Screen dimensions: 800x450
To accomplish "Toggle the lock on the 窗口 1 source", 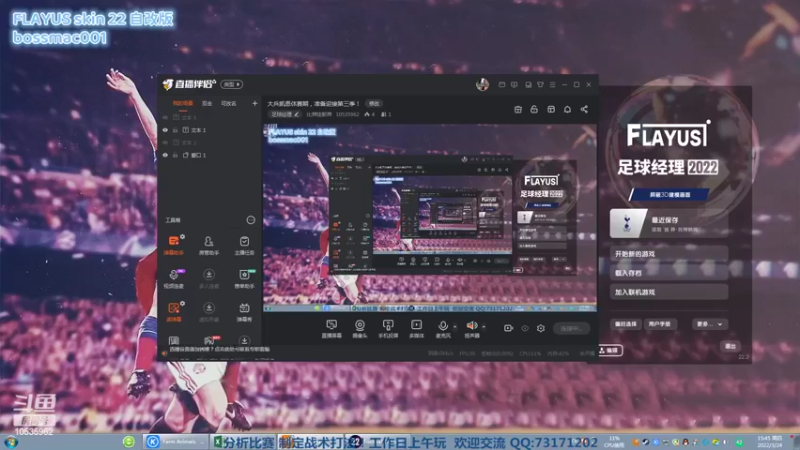I will pyautogui.click(x=176, y=155).
